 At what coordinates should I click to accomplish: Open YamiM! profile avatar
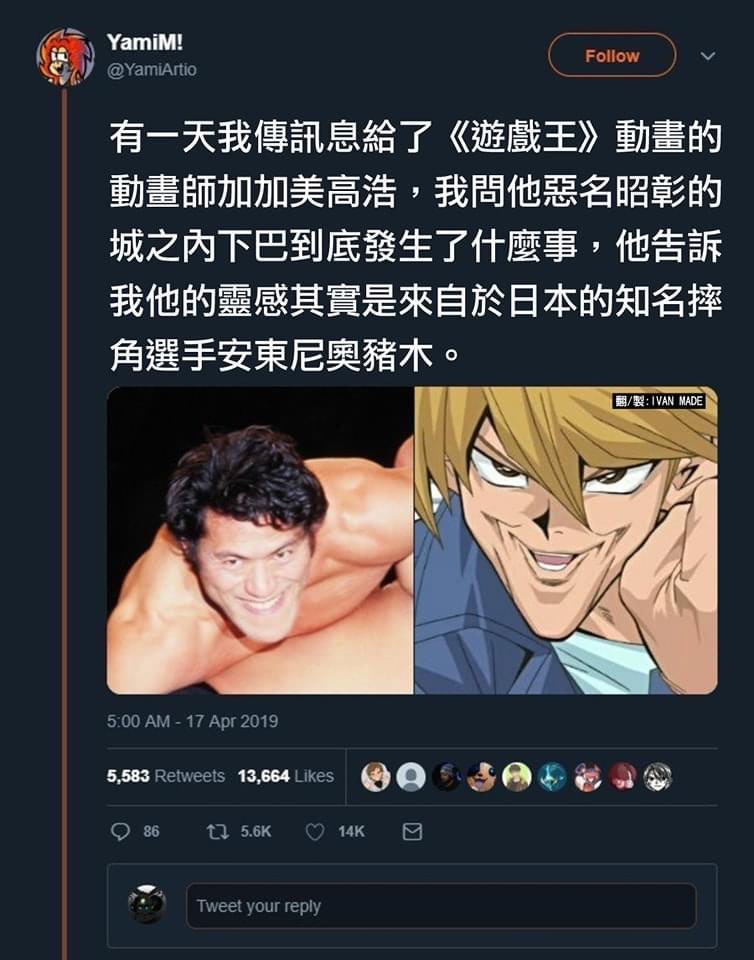tap(65, 56)
